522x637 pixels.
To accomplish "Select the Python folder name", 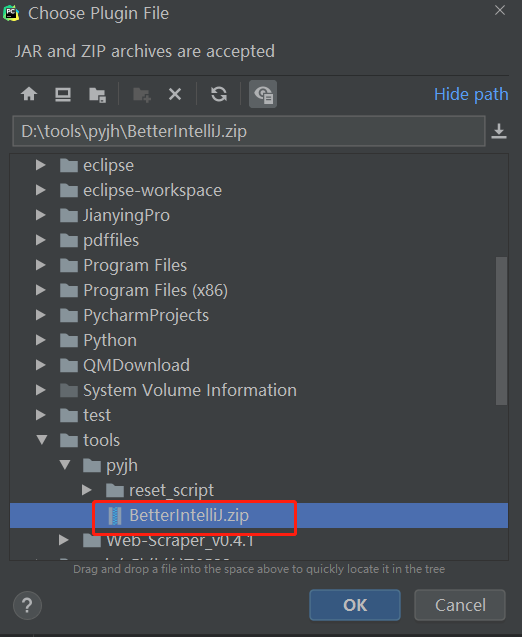I will click(x=110, y=340).
